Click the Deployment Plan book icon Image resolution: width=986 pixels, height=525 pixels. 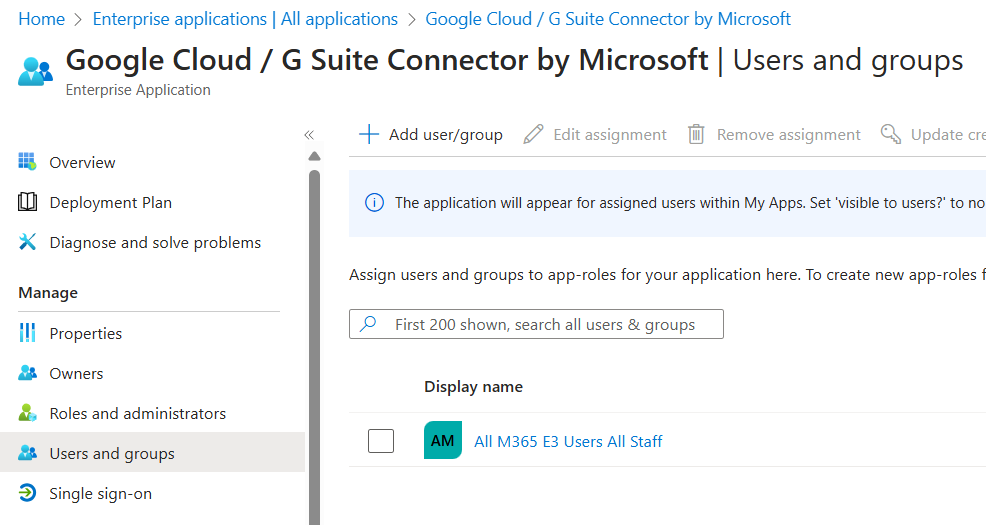click(x=27, y=202)
